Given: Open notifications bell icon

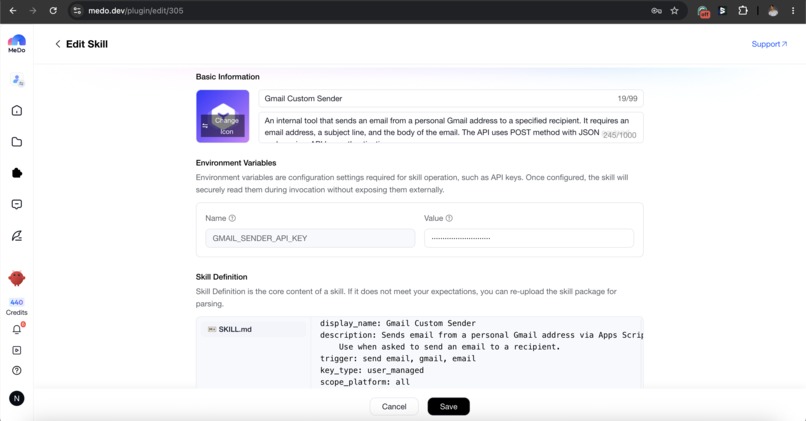Looking at the screenshot, I should pyautogui.click(x=17, y=330).
